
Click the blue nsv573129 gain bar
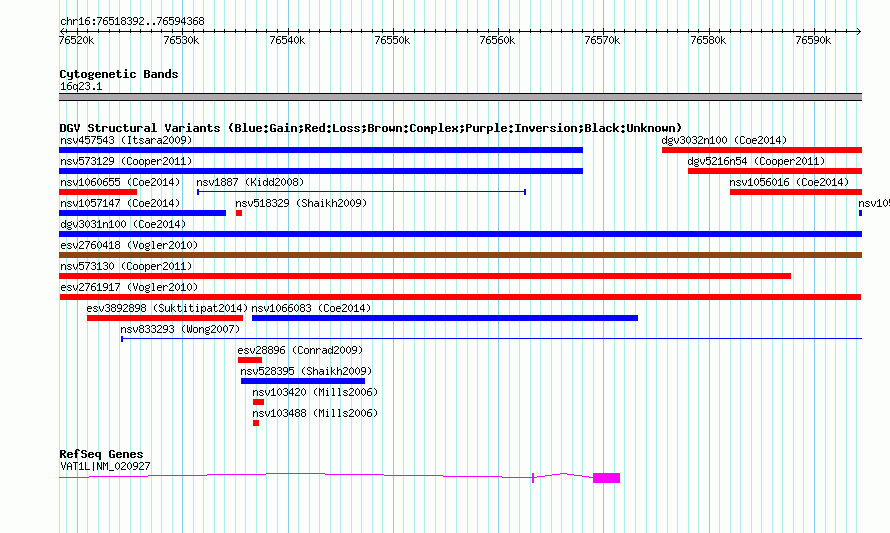[x=321, y=171]
